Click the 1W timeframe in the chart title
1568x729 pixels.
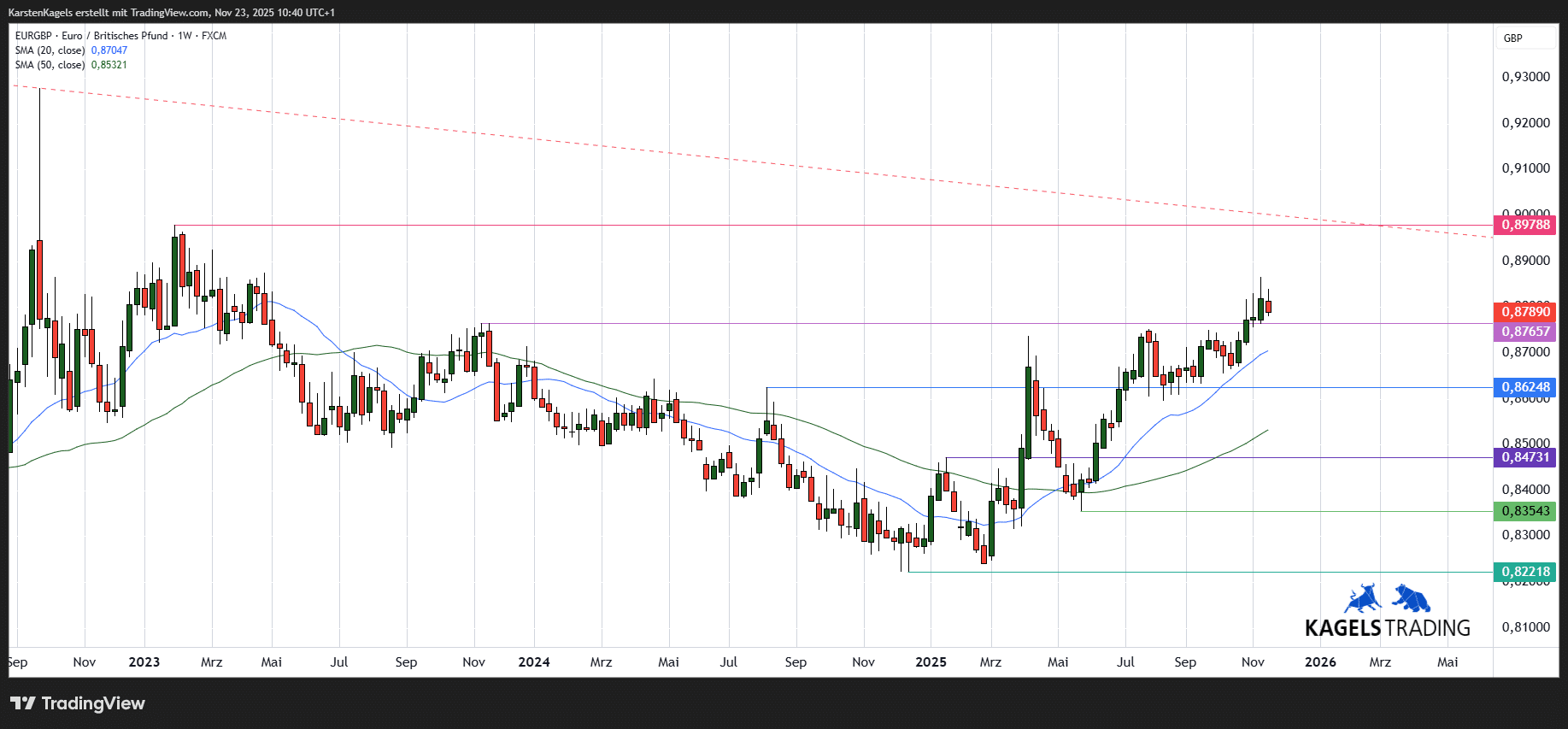[185, 36]
